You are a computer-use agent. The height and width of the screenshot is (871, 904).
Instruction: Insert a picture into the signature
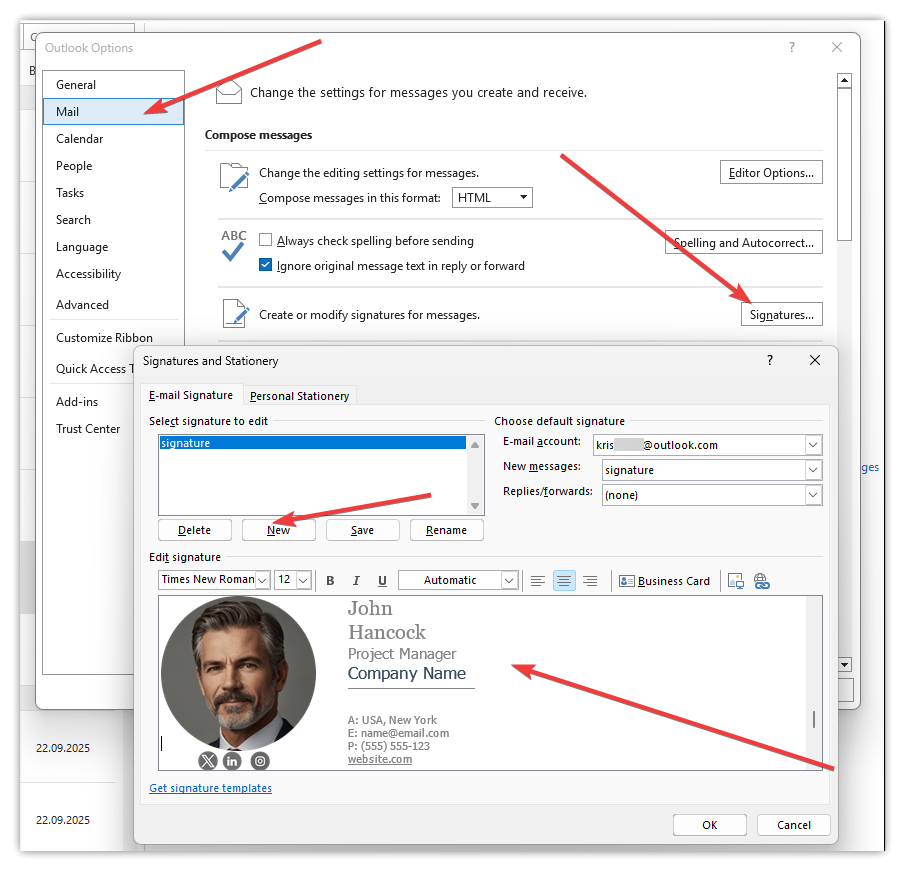736,581
